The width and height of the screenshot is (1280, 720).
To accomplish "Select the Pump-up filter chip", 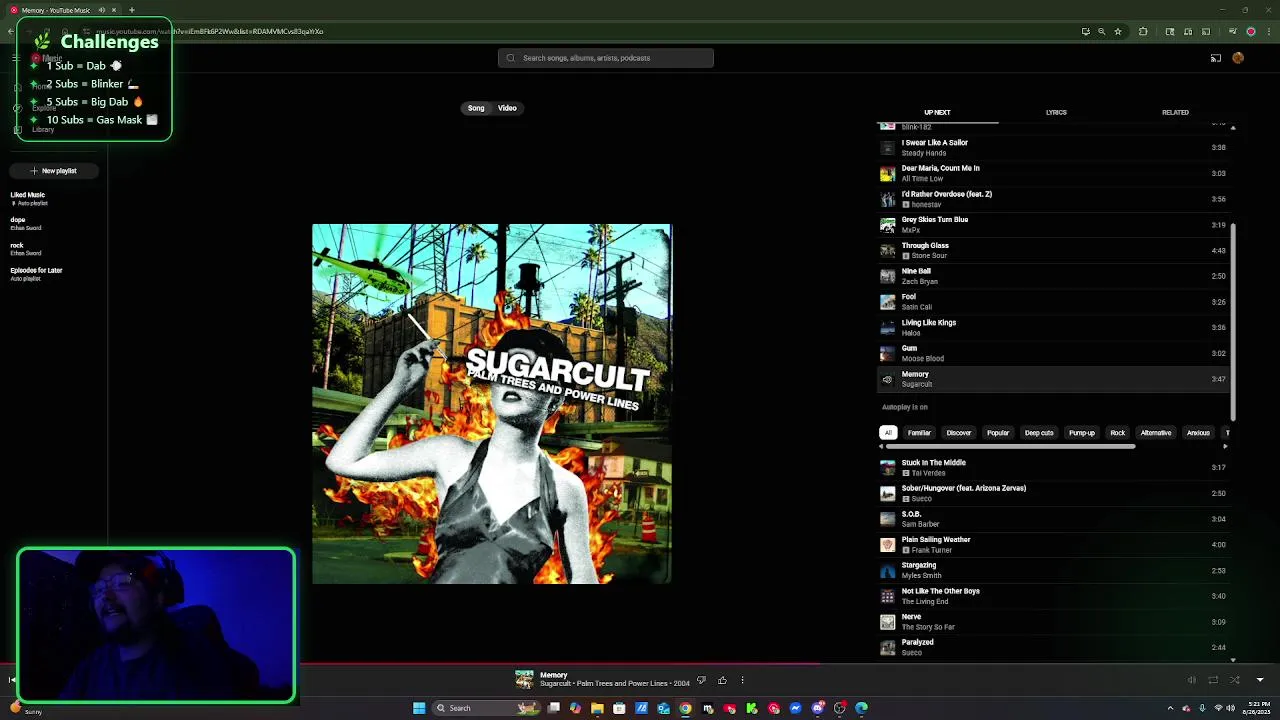I will pyautogui.click(x=1082, y=433).
